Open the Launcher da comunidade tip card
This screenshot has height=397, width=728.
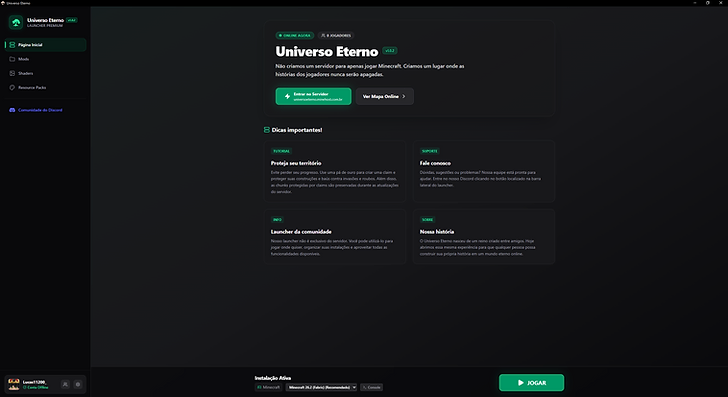(x=335, y=236)
